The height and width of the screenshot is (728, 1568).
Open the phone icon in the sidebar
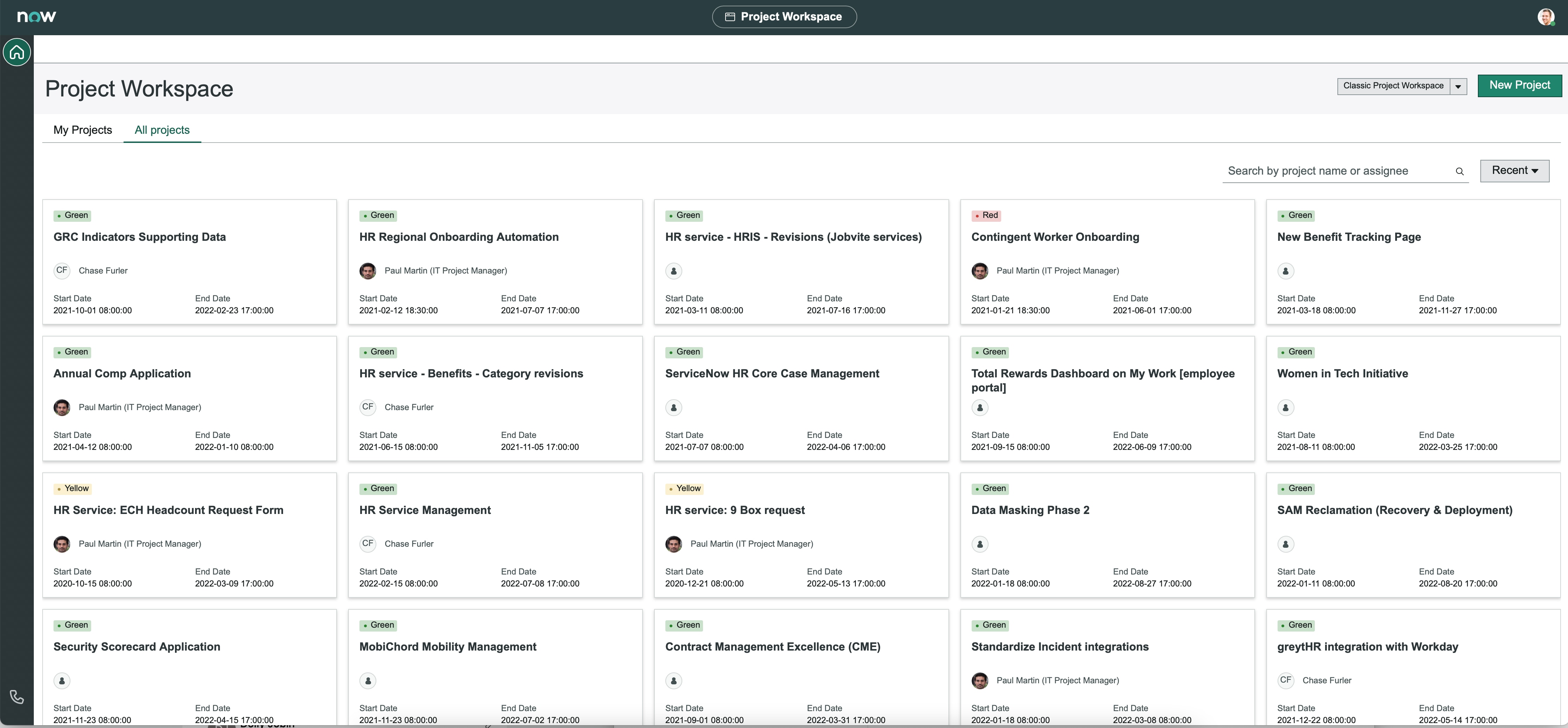(17, 697)
